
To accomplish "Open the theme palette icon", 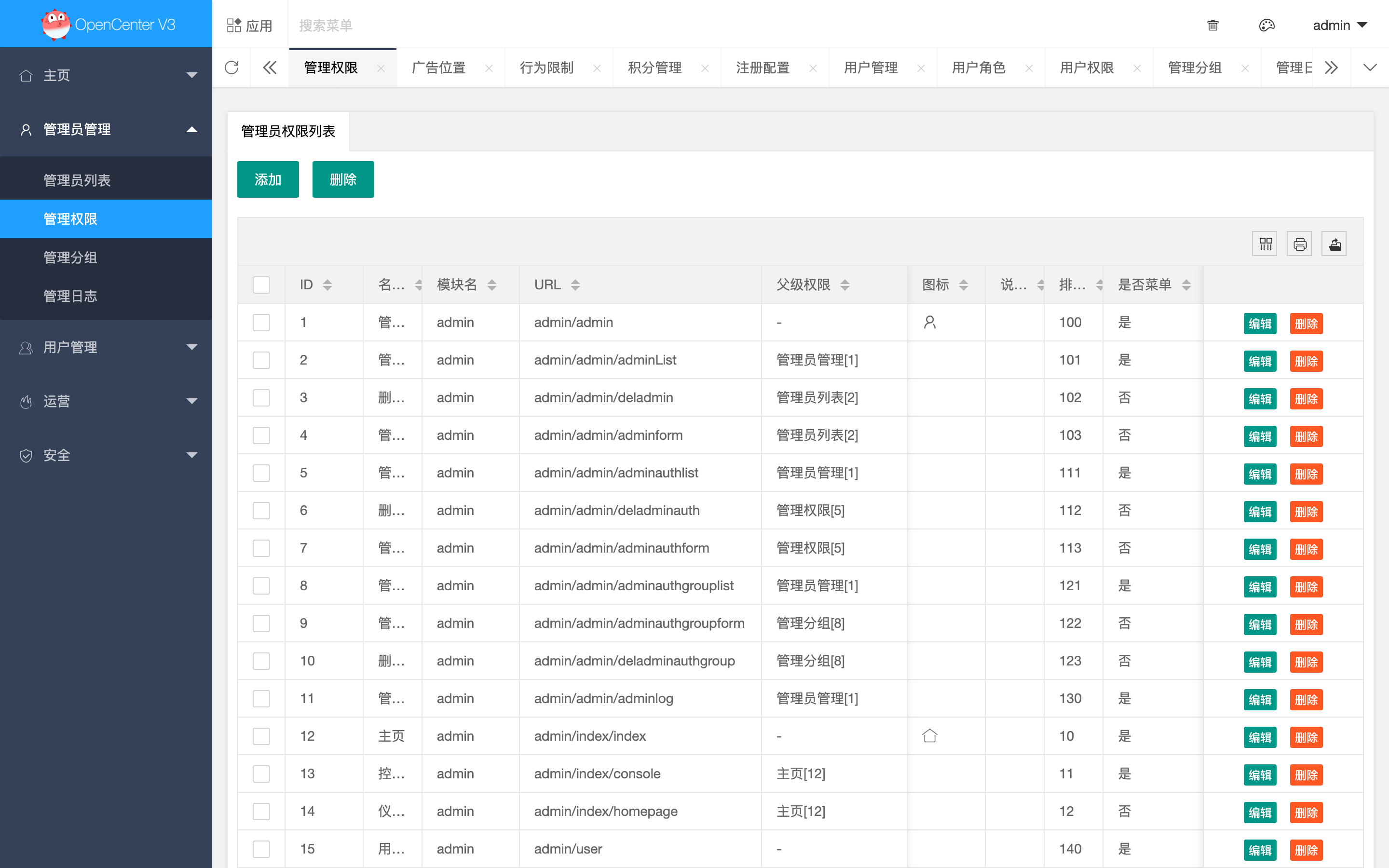I will [x=1267, y=25].
